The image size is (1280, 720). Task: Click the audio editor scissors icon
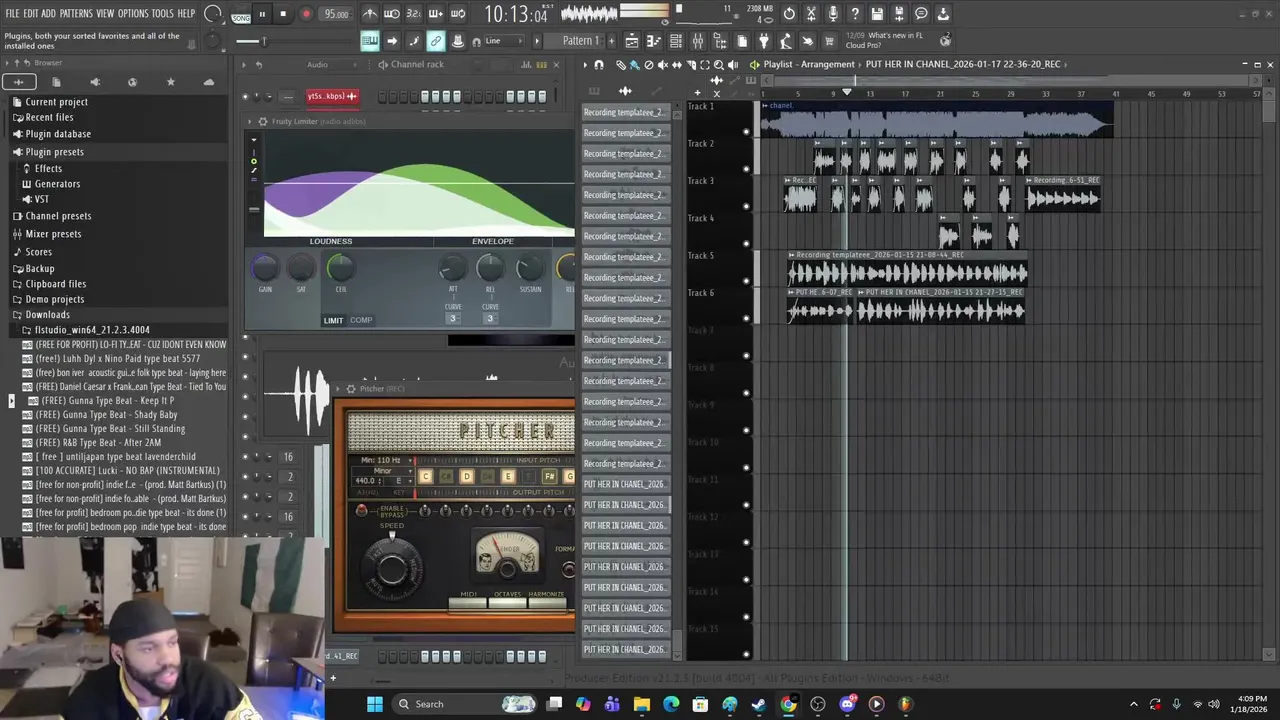tap(810, 14)
